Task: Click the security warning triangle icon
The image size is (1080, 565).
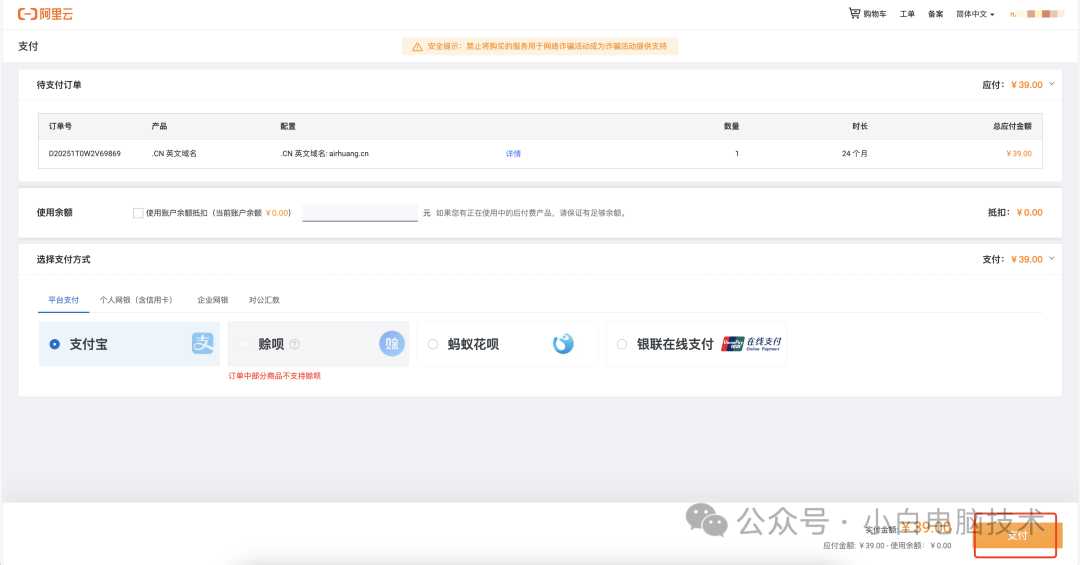Action: coord(417,47)
